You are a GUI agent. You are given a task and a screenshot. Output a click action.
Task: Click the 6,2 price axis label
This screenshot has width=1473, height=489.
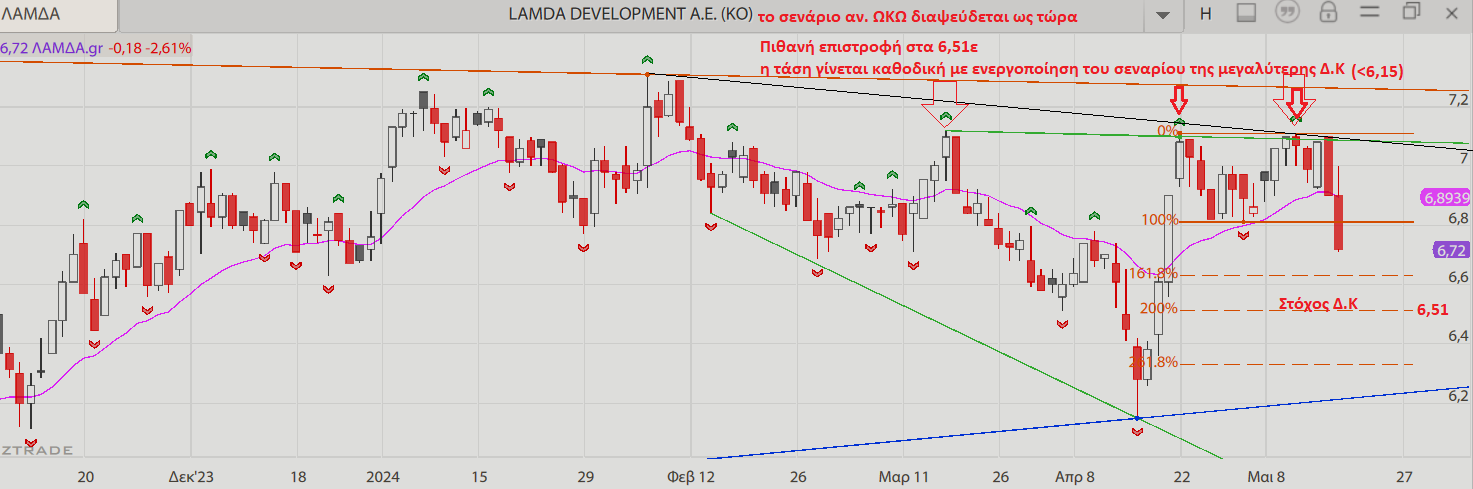click(1459, 396)
